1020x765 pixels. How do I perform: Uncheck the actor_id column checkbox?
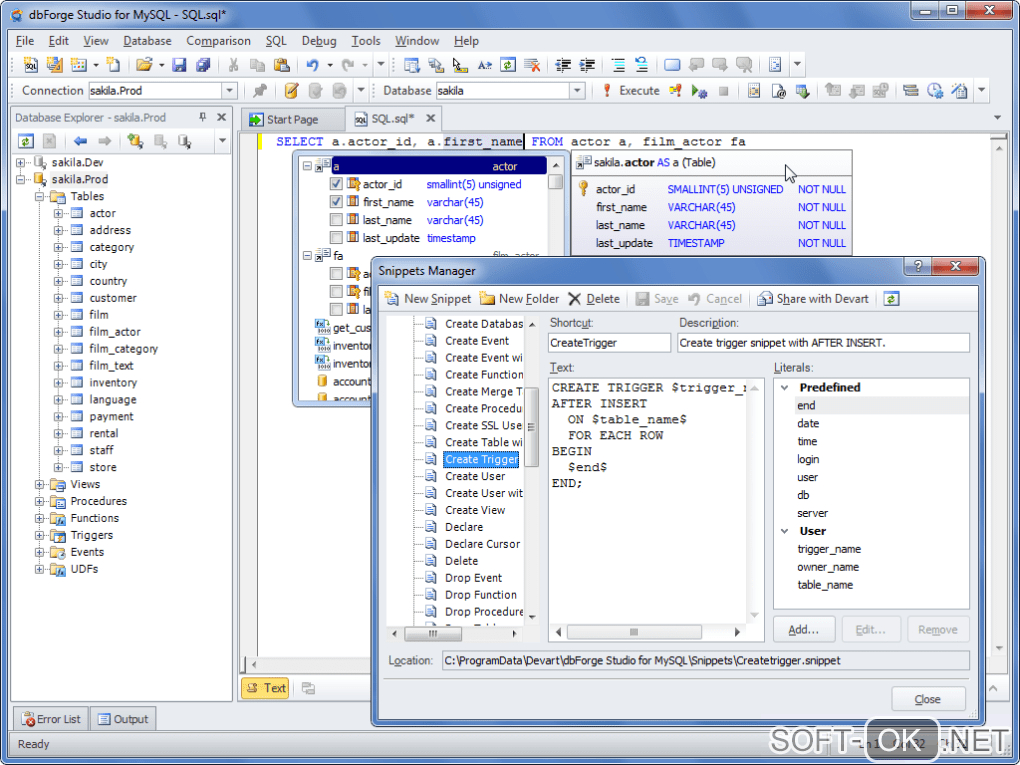click(x=337, y=184)
